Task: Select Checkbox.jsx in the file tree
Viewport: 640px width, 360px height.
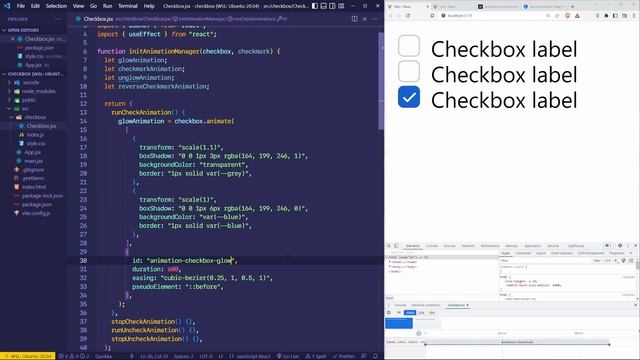Action: point(41,126)
